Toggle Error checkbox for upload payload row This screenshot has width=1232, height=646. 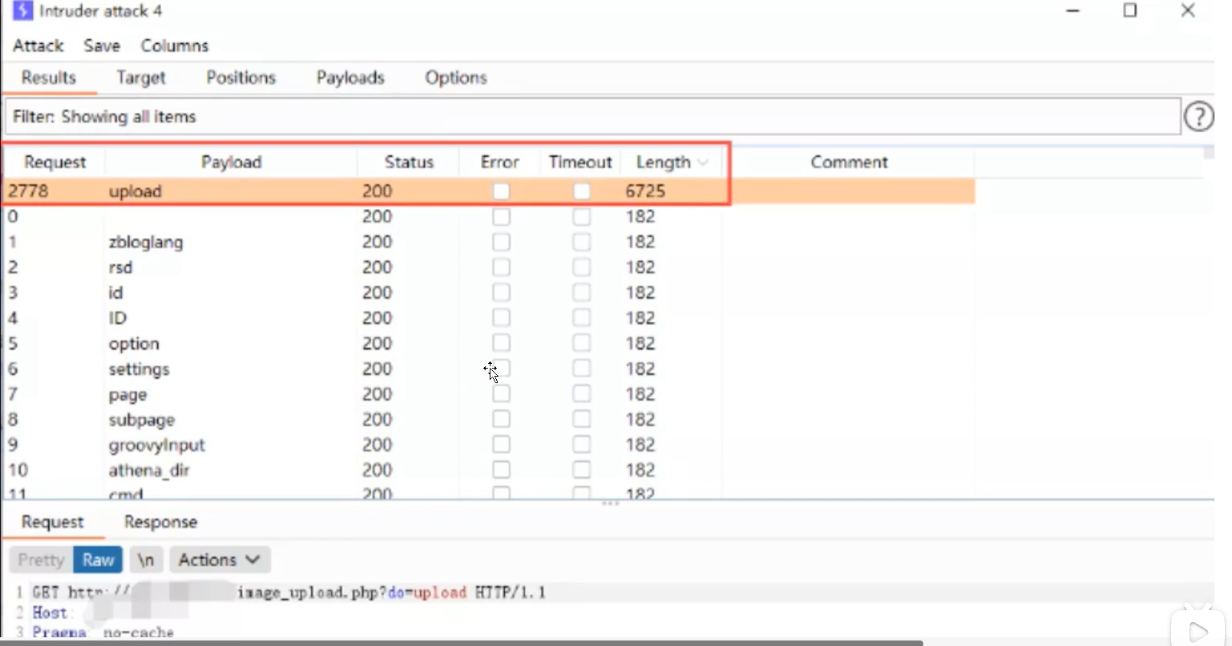[501, 191]
